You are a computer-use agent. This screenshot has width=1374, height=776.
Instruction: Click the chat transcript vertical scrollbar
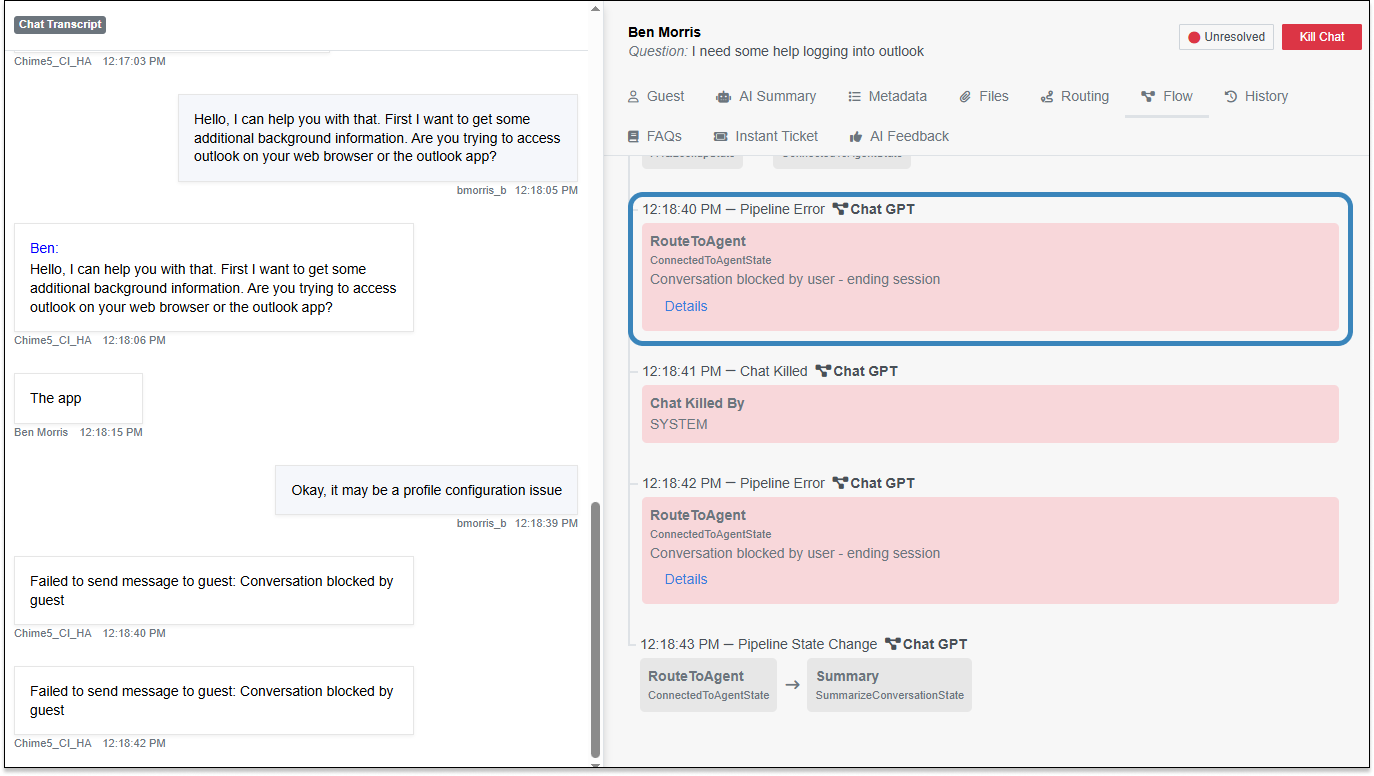596,630
